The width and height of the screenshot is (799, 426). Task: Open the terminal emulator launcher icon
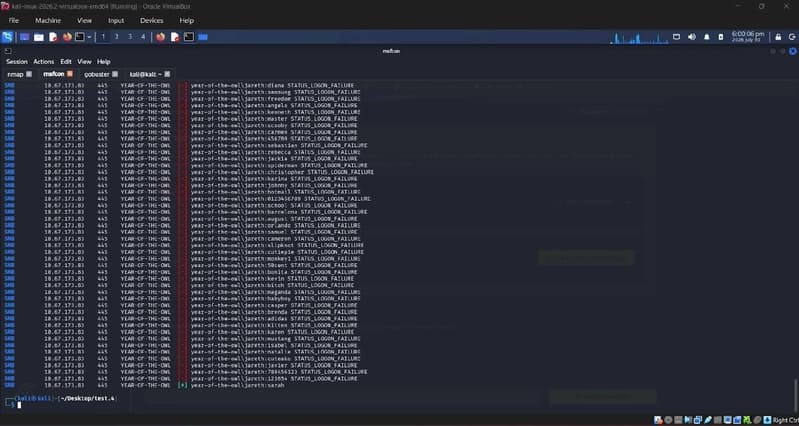pyautogui.click(x=80, y=37)
